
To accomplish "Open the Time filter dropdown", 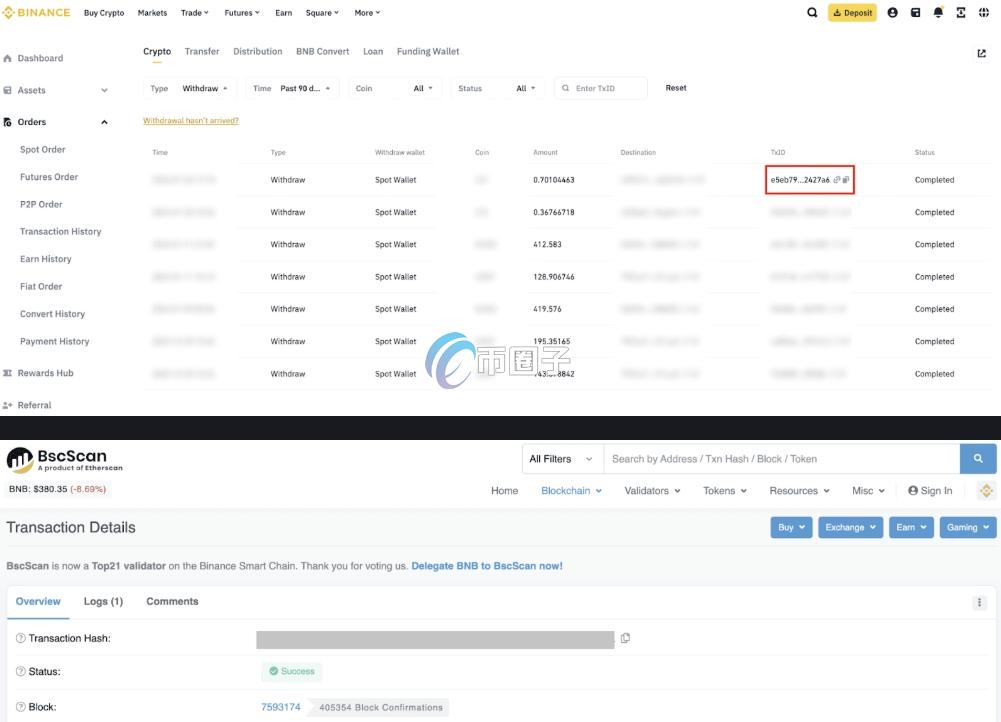I will tap(292, 88).
